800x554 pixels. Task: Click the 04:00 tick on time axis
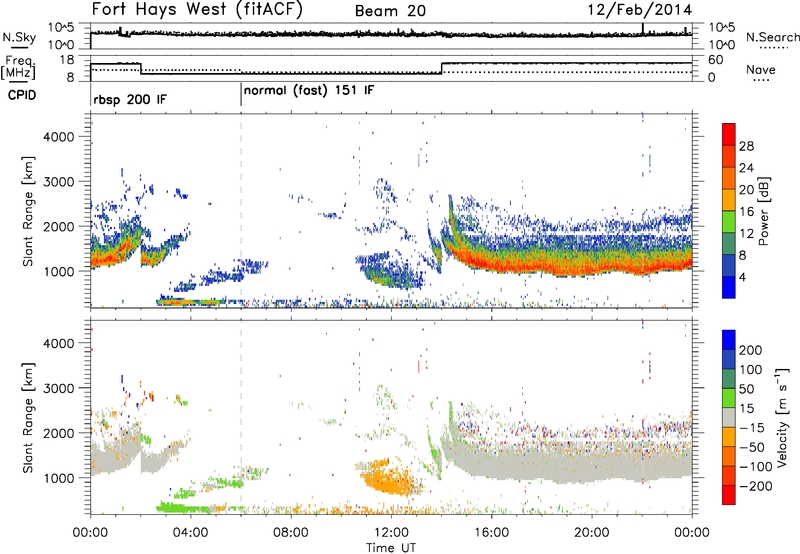[x=190, y=531]
